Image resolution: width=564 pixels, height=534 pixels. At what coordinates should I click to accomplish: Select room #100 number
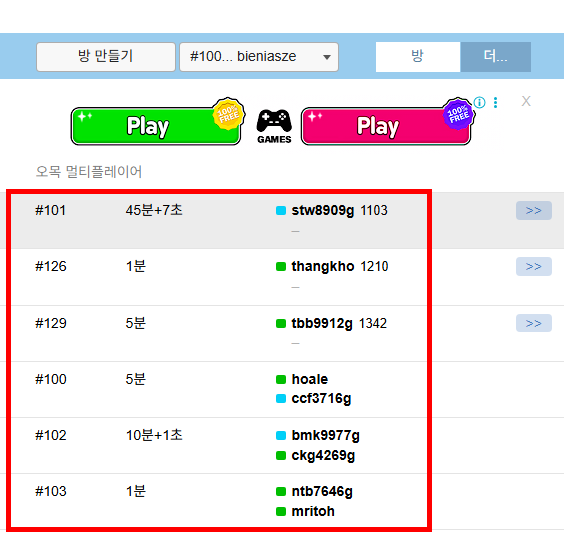[51, 379]
